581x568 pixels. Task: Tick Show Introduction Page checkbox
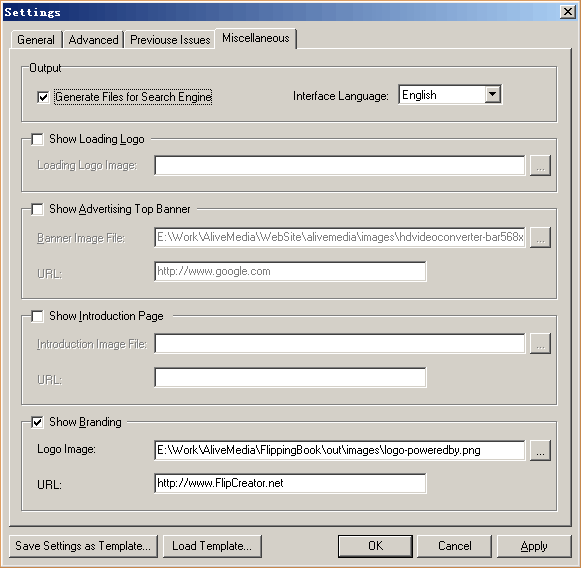coord(37,316)
